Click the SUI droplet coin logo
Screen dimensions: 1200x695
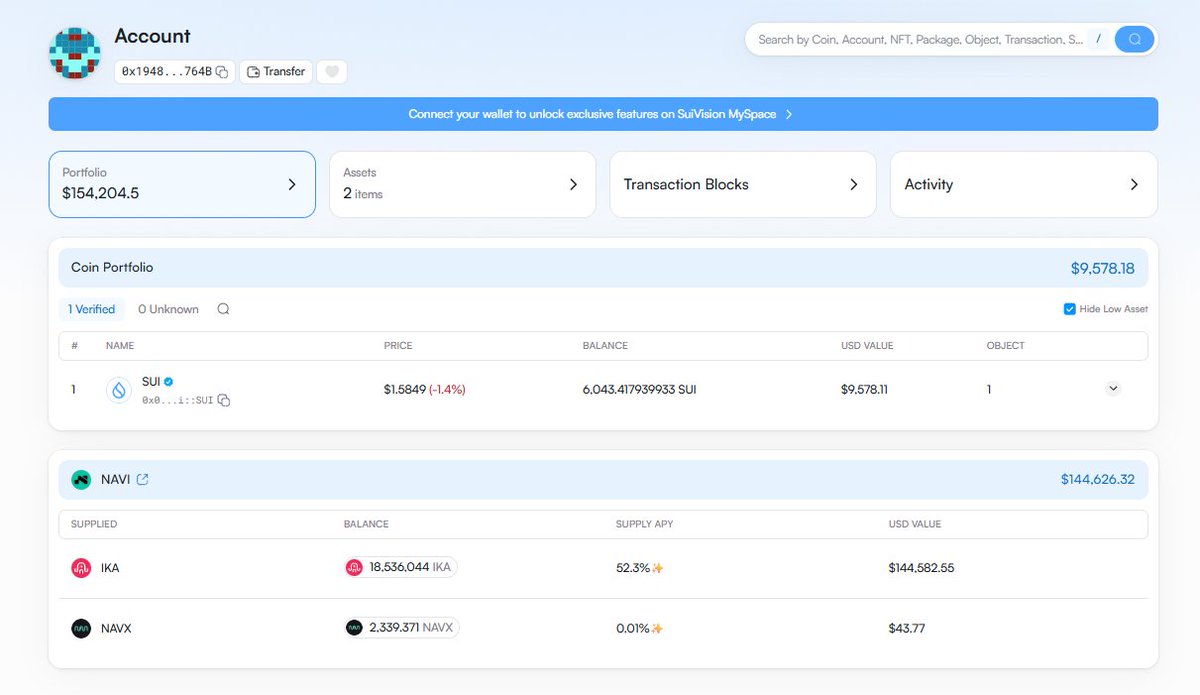(x=119, y=390)
